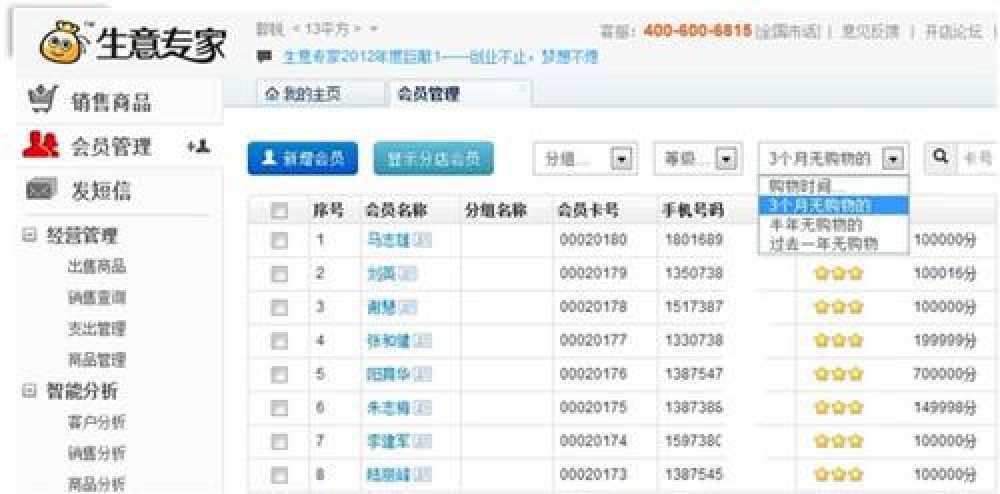Open 商品管理 in sidebar
Screen dimensions: 1000x494
click(x=97, y=360)
